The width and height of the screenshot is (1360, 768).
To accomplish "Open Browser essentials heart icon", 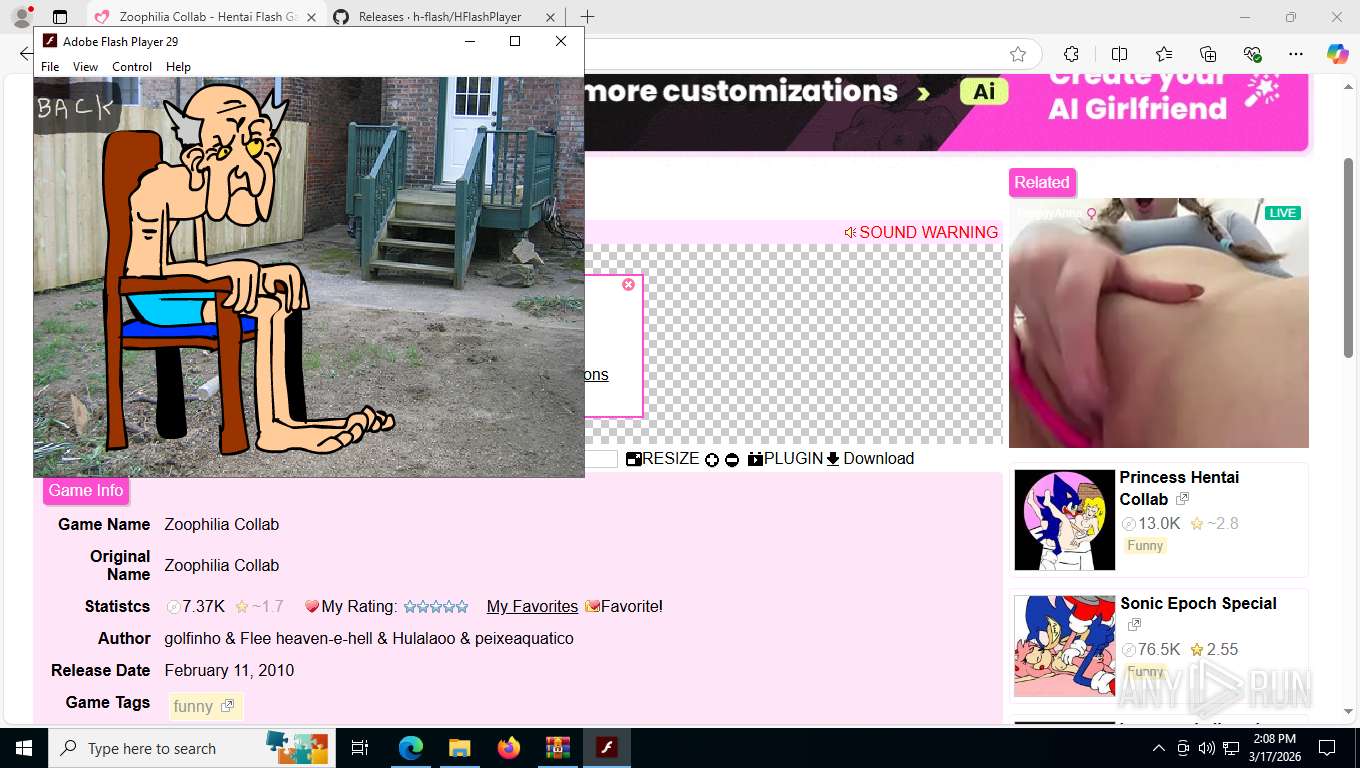I will (x=1252, y=54).
